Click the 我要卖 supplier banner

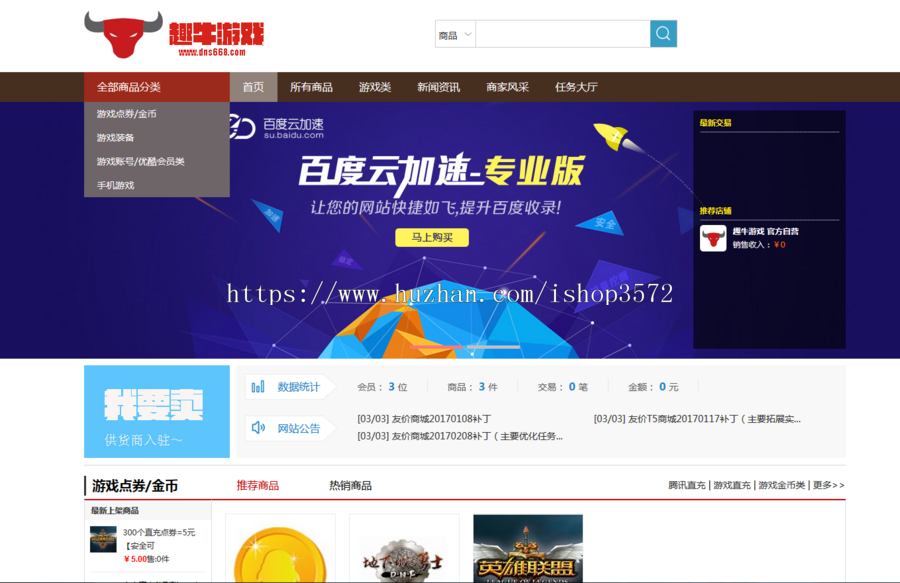point(157,411)
